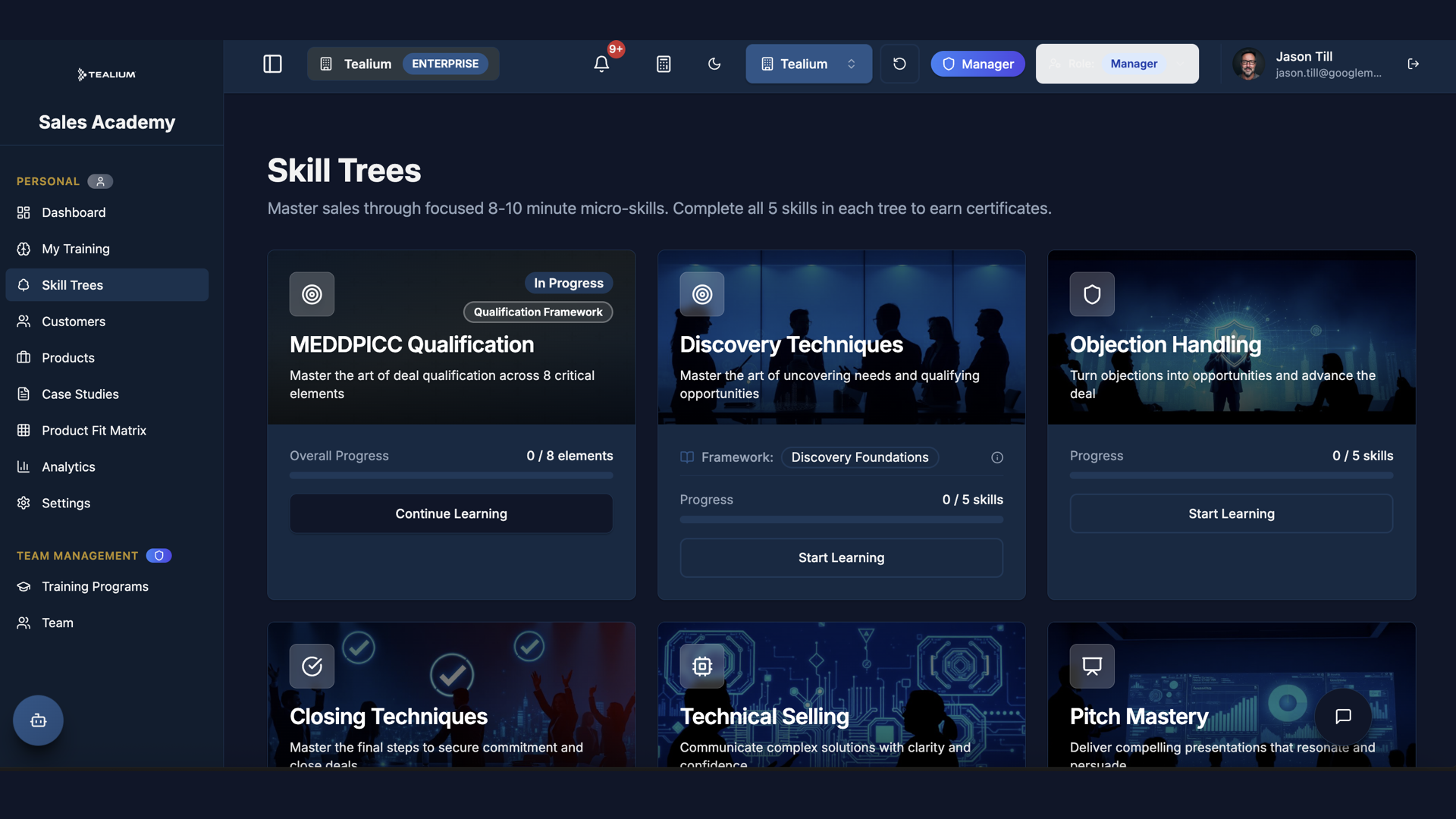Click the Analytics bar chart icon

pyautogui.click(x=24, y=467)
